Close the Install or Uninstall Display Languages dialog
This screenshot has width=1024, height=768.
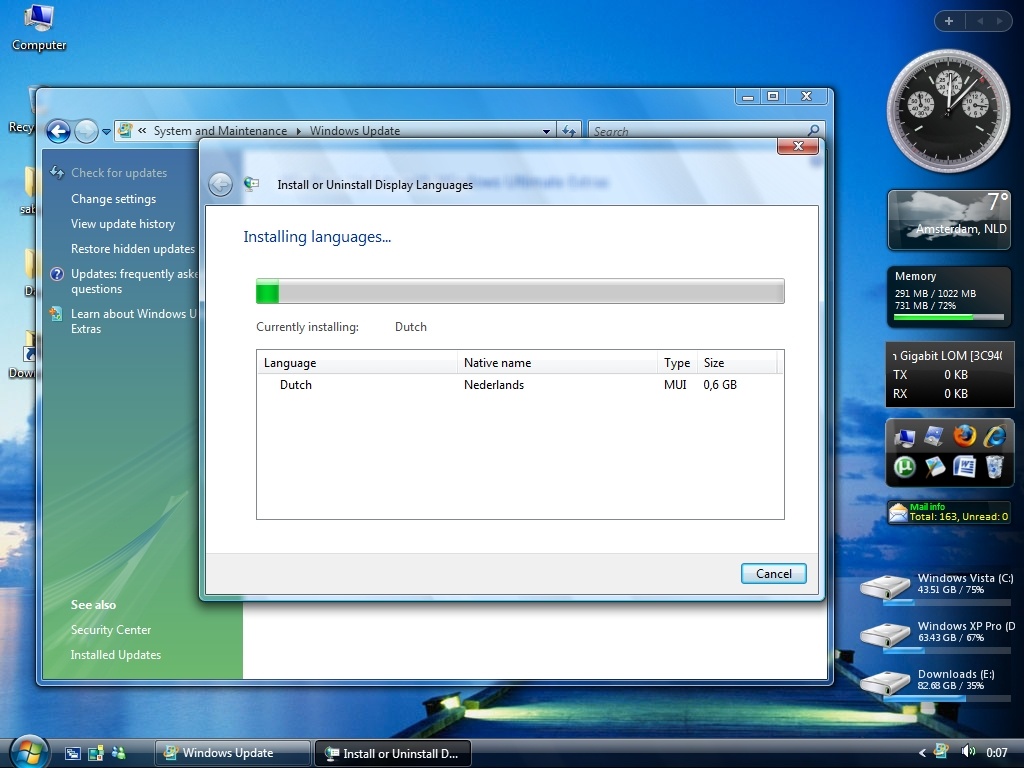coord(797,146)
